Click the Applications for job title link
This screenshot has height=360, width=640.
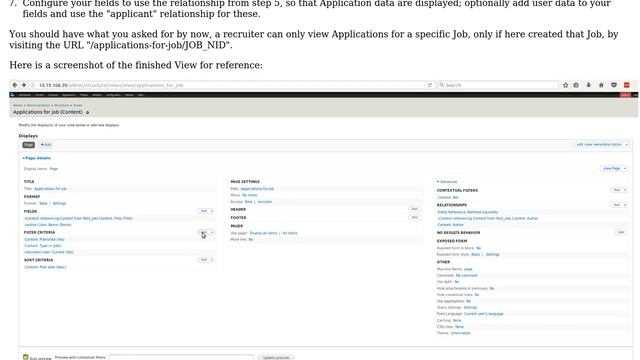click(50, 189)
